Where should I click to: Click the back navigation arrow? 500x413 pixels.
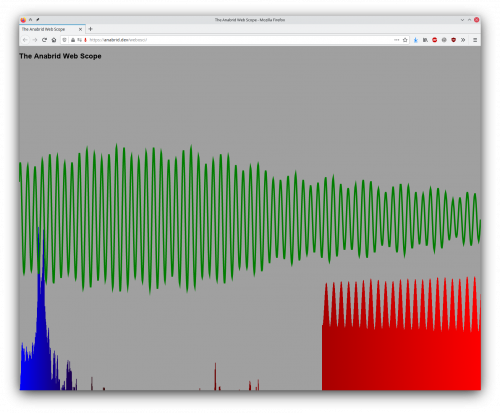point(25,40)
